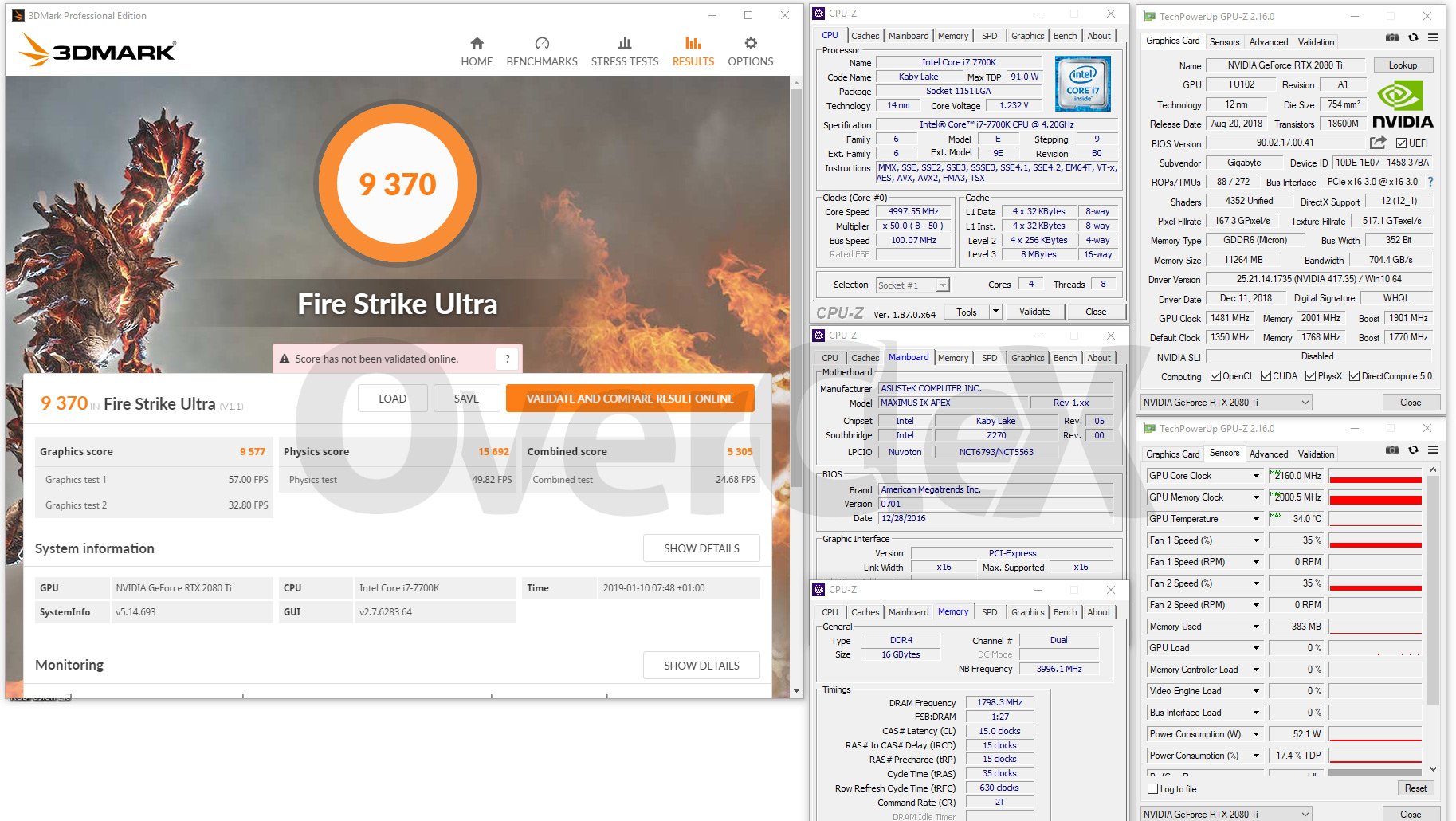
Task: Expand the GPU Core Clock sensor dropdown
Action: coord(1256,476)
